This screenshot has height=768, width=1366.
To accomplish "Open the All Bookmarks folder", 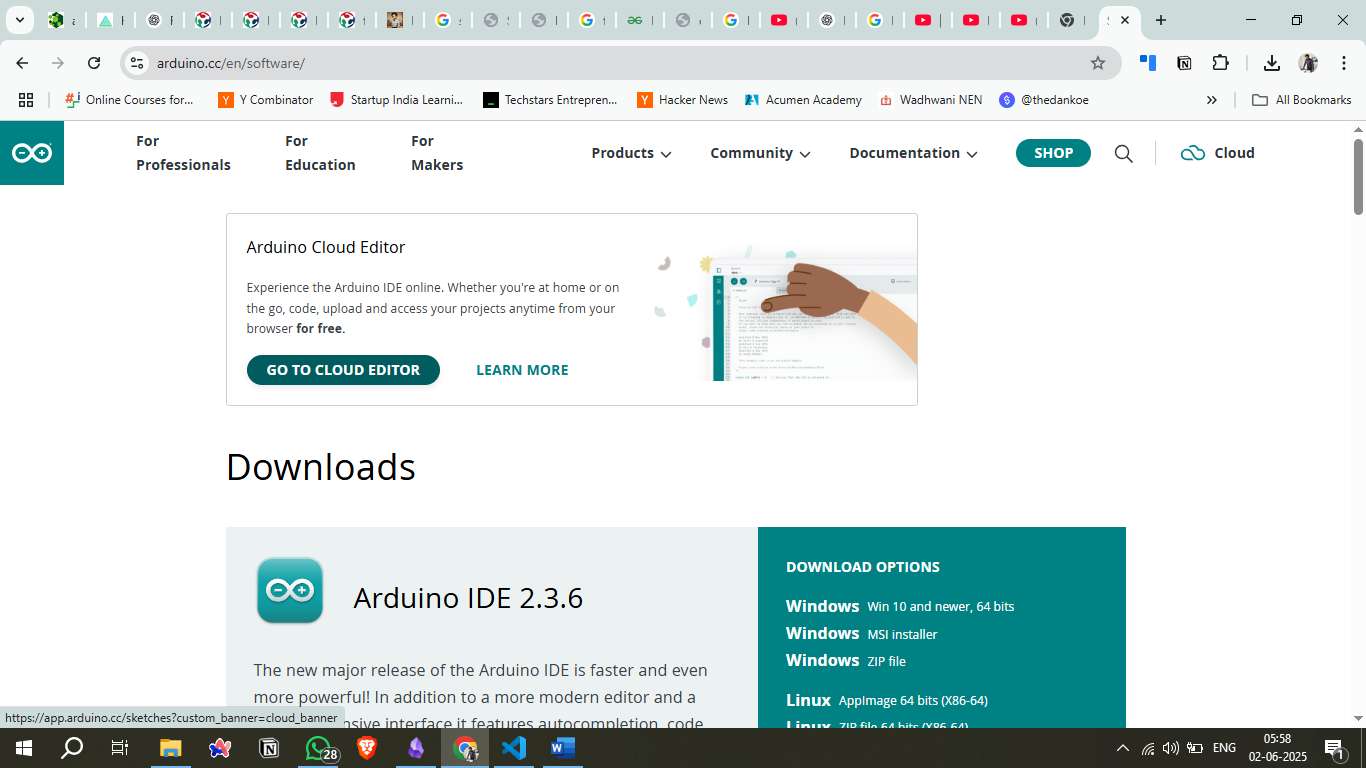I will click(x=1302, y=100).
